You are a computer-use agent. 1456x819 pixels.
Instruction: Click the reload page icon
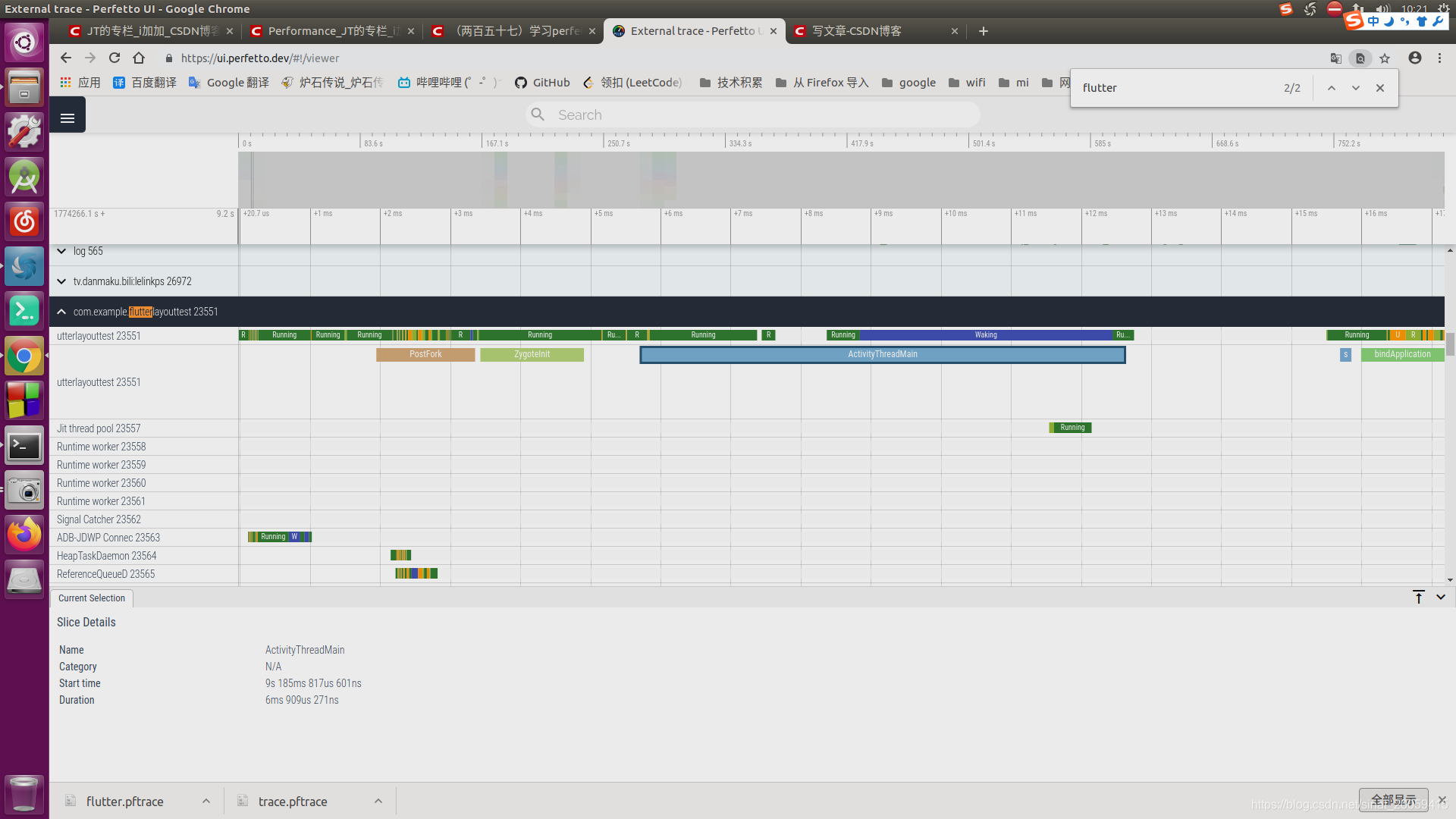[x=115, y=58]
